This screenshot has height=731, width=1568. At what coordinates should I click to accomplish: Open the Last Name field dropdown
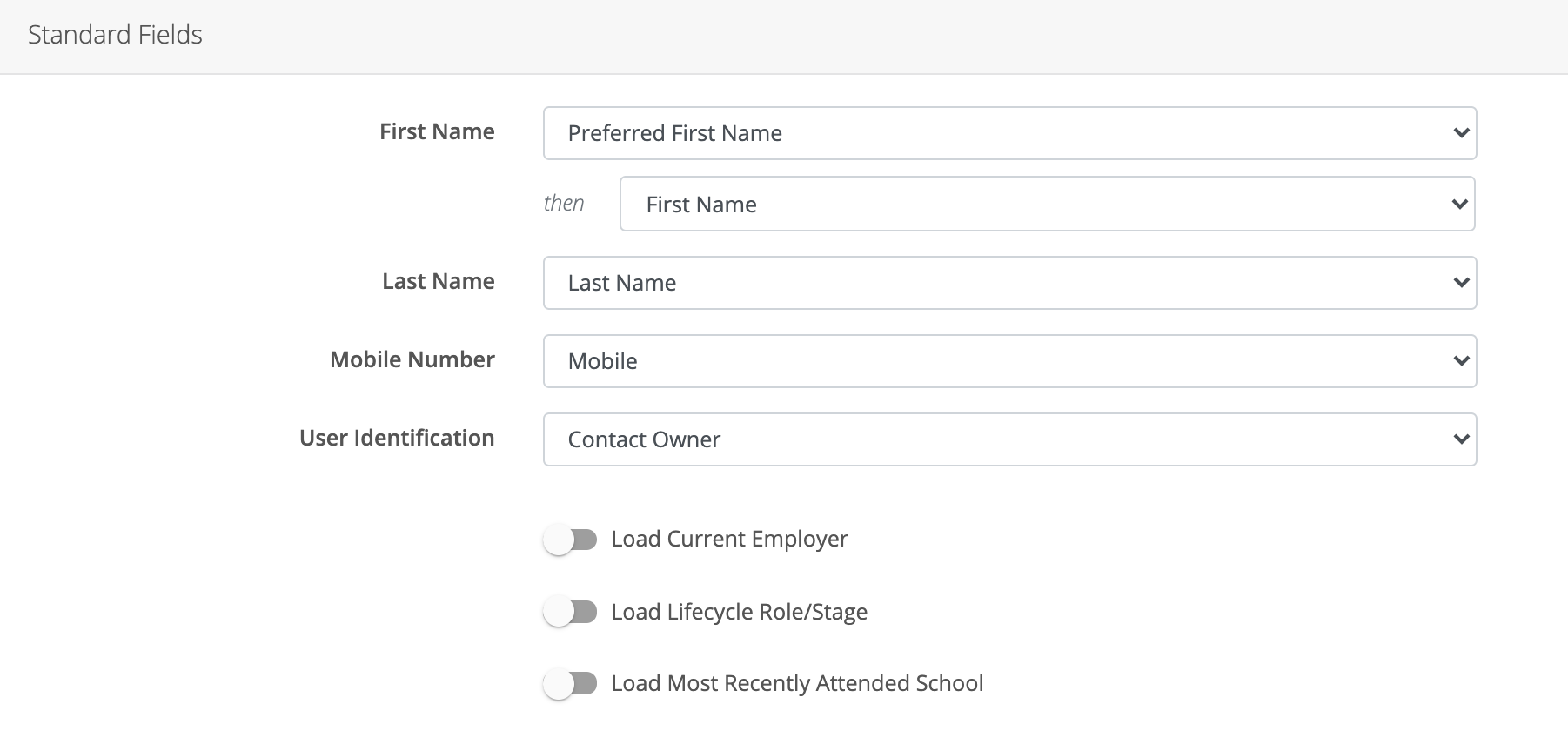[x=1009, y=283]
